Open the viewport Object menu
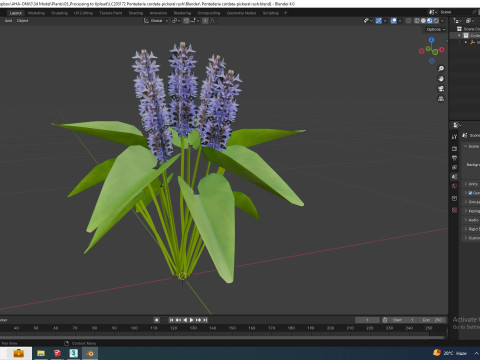 click(x=22, y=21)
